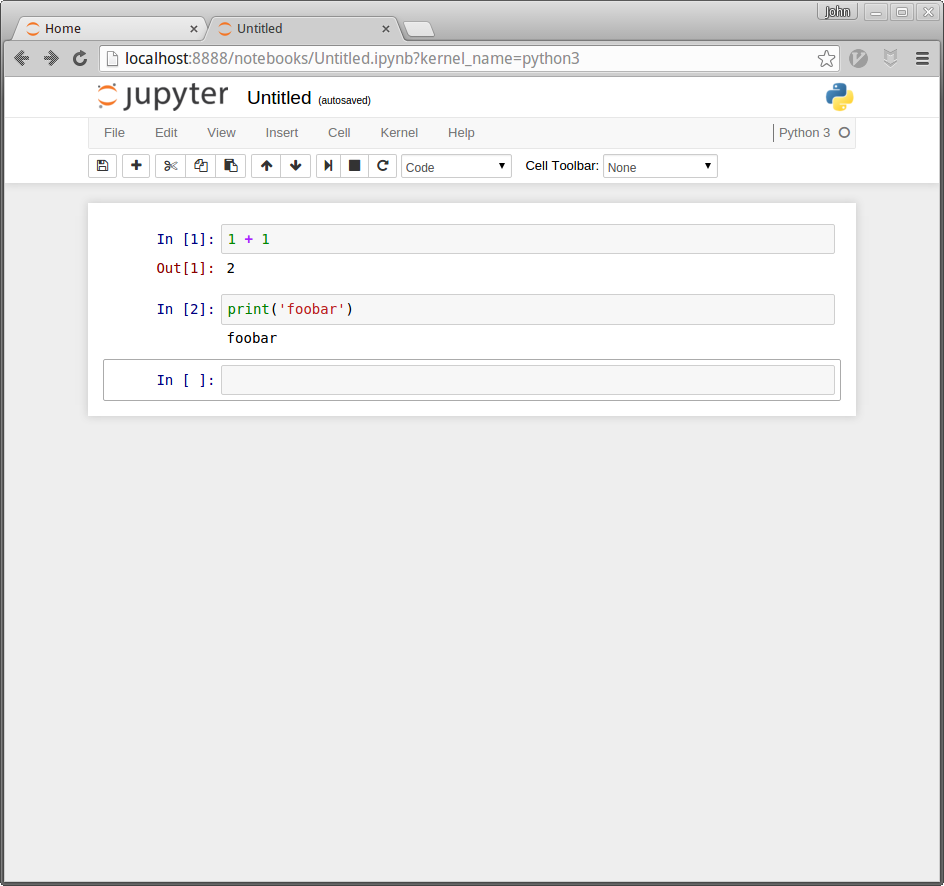Viewport: 944px width, 886px height.
Task: Click the Untitled notebook title to rename
Action: [x=279, y=98]
